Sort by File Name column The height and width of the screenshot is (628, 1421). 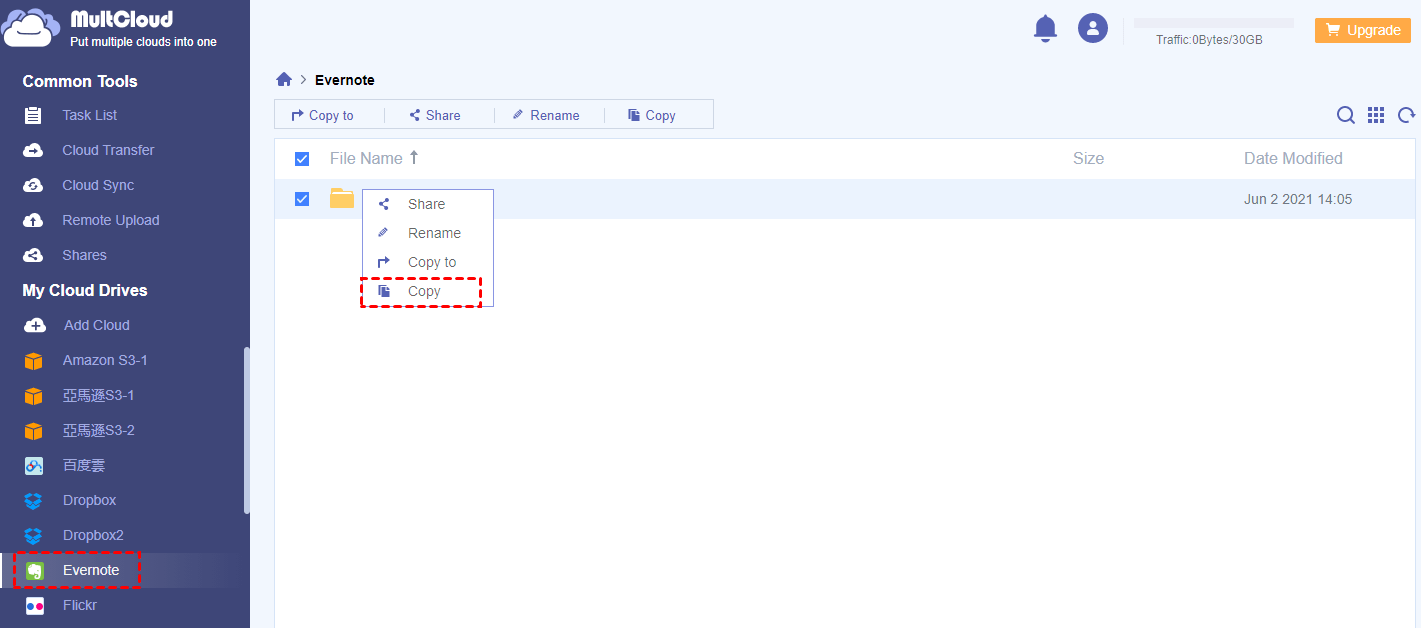click(366, 158)
